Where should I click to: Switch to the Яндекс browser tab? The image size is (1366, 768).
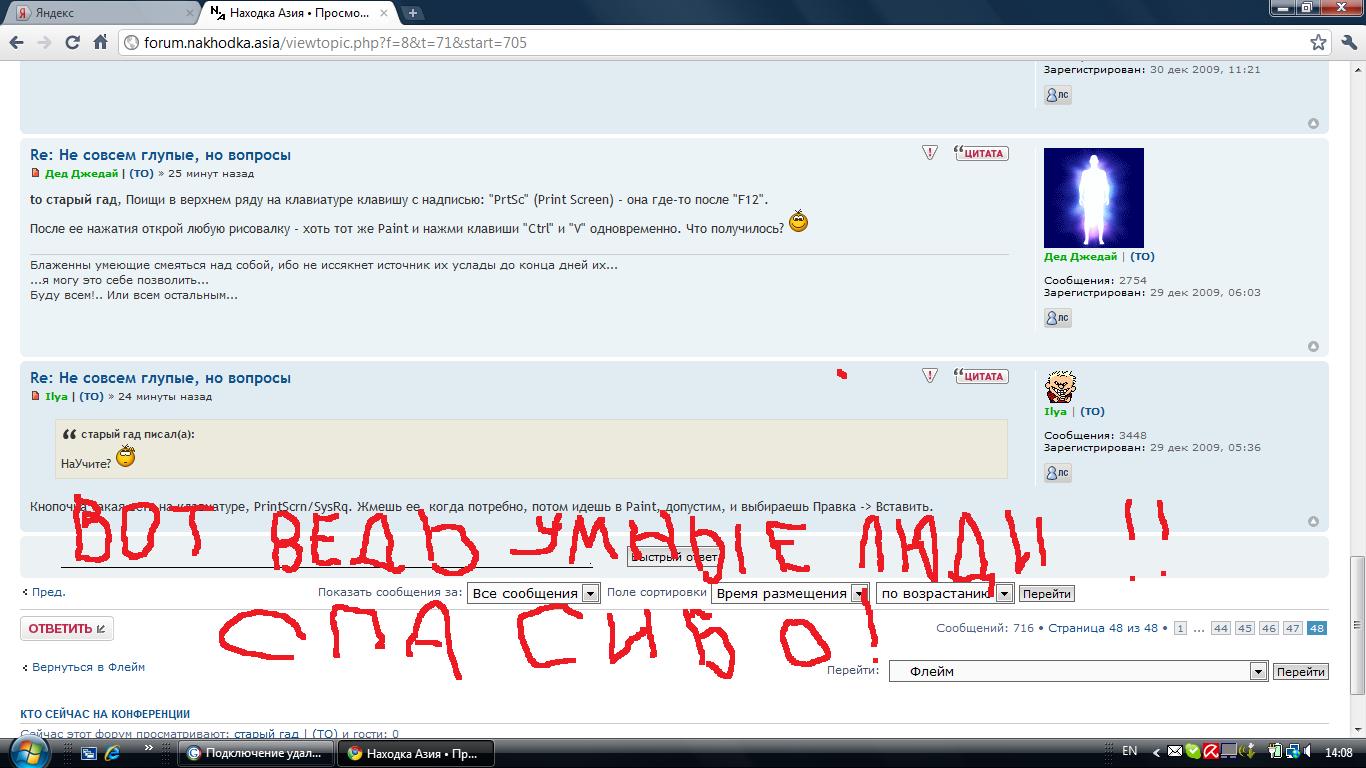pos(100,13)
